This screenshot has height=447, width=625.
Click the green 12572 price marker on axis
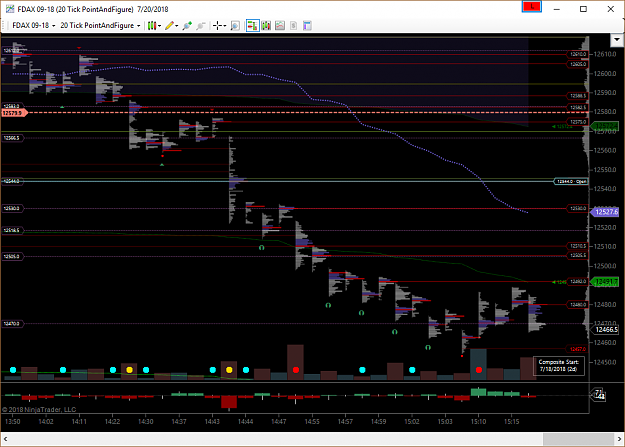click(x=605, y=126)
